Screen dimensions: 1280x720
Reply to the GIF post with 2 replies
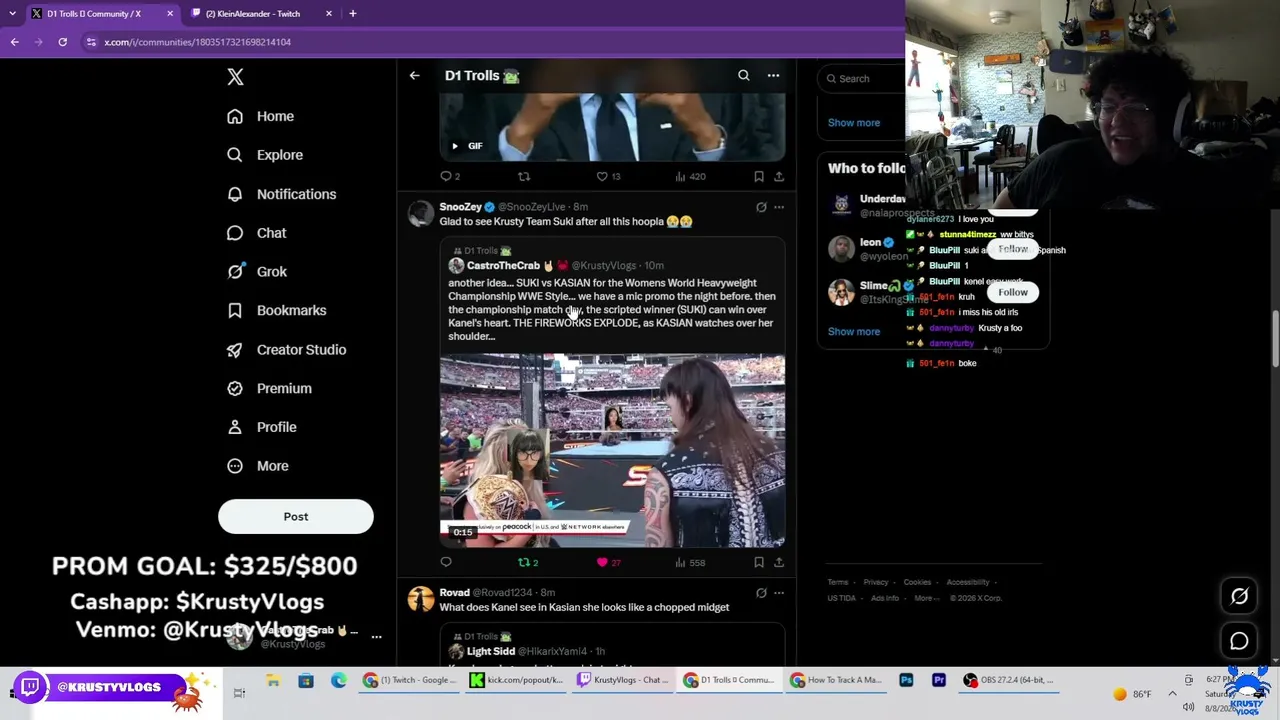[450, 176]
